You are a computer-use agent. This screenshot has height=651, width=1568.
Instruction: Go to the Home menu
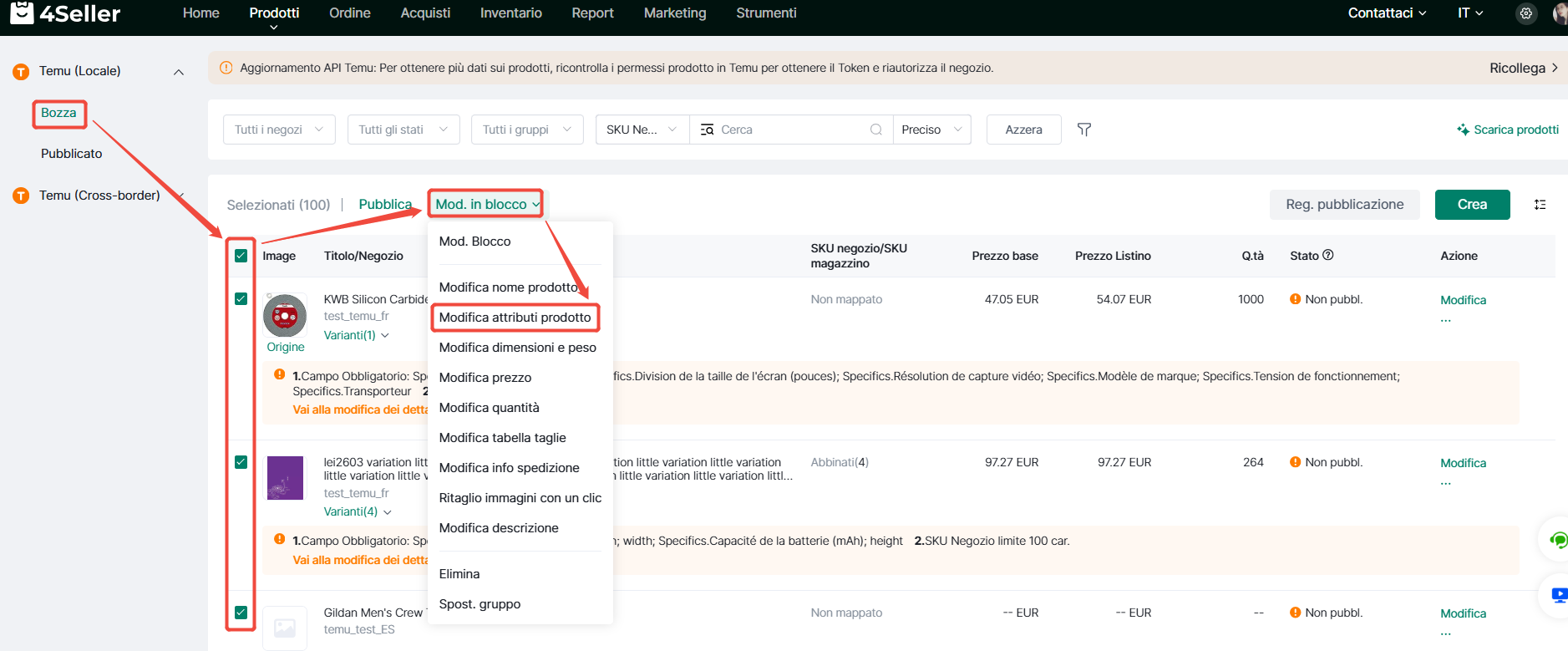pos(201,13)
